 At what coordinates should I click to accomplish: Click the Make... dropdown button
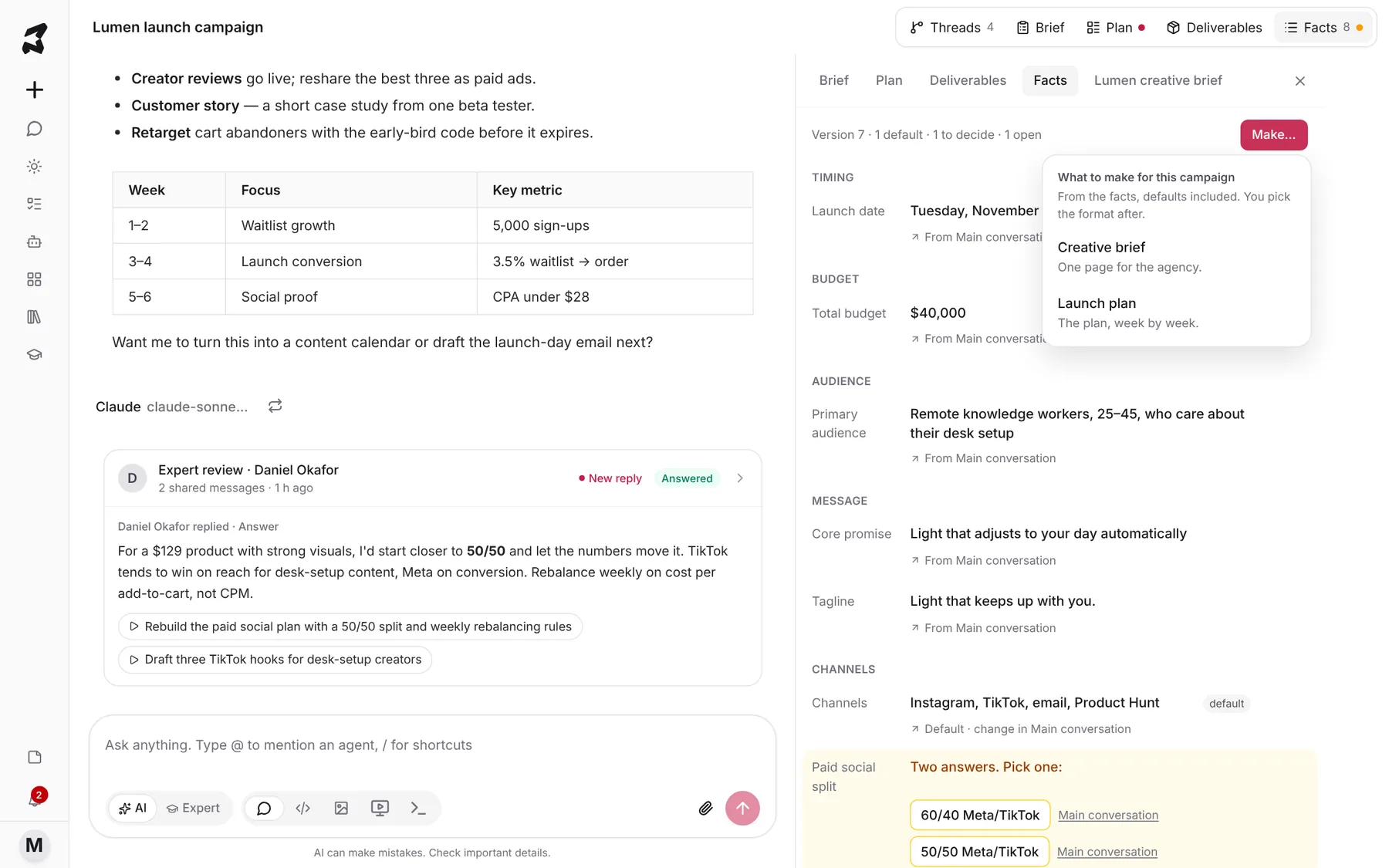(x=1274, y=135)
